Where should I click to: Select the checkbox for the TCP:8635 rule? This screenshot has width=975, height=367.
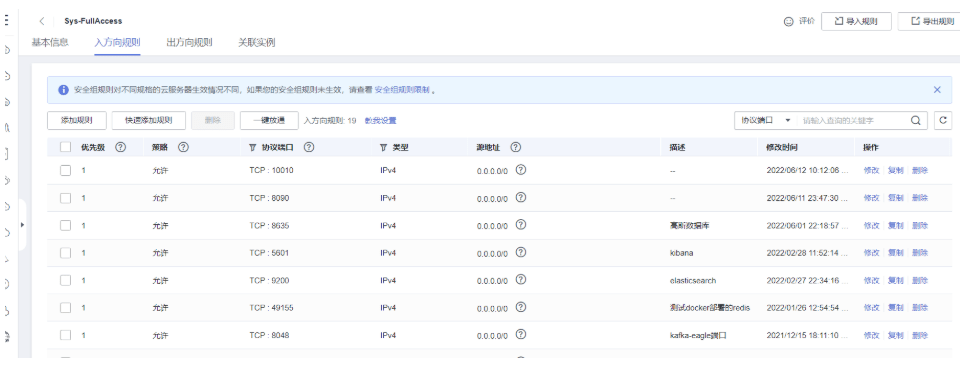coord(65,225)
